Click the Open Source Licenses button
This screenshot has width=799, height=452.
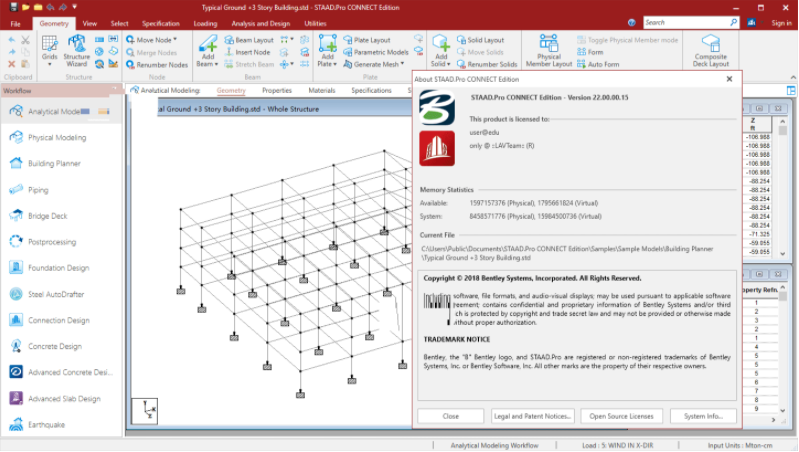tap(620, 416)
